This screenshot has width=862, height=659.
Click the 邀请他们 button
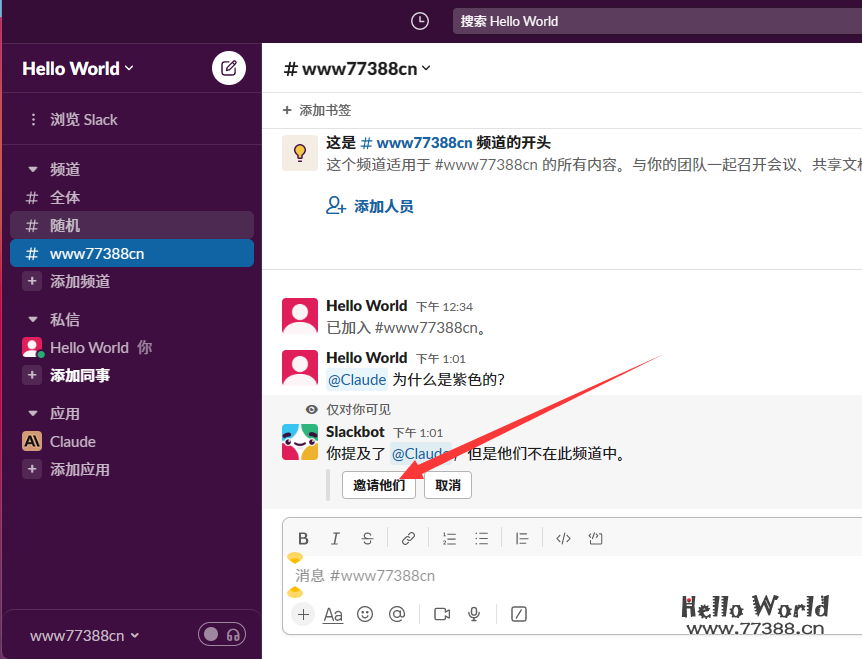tap(379, 485)
